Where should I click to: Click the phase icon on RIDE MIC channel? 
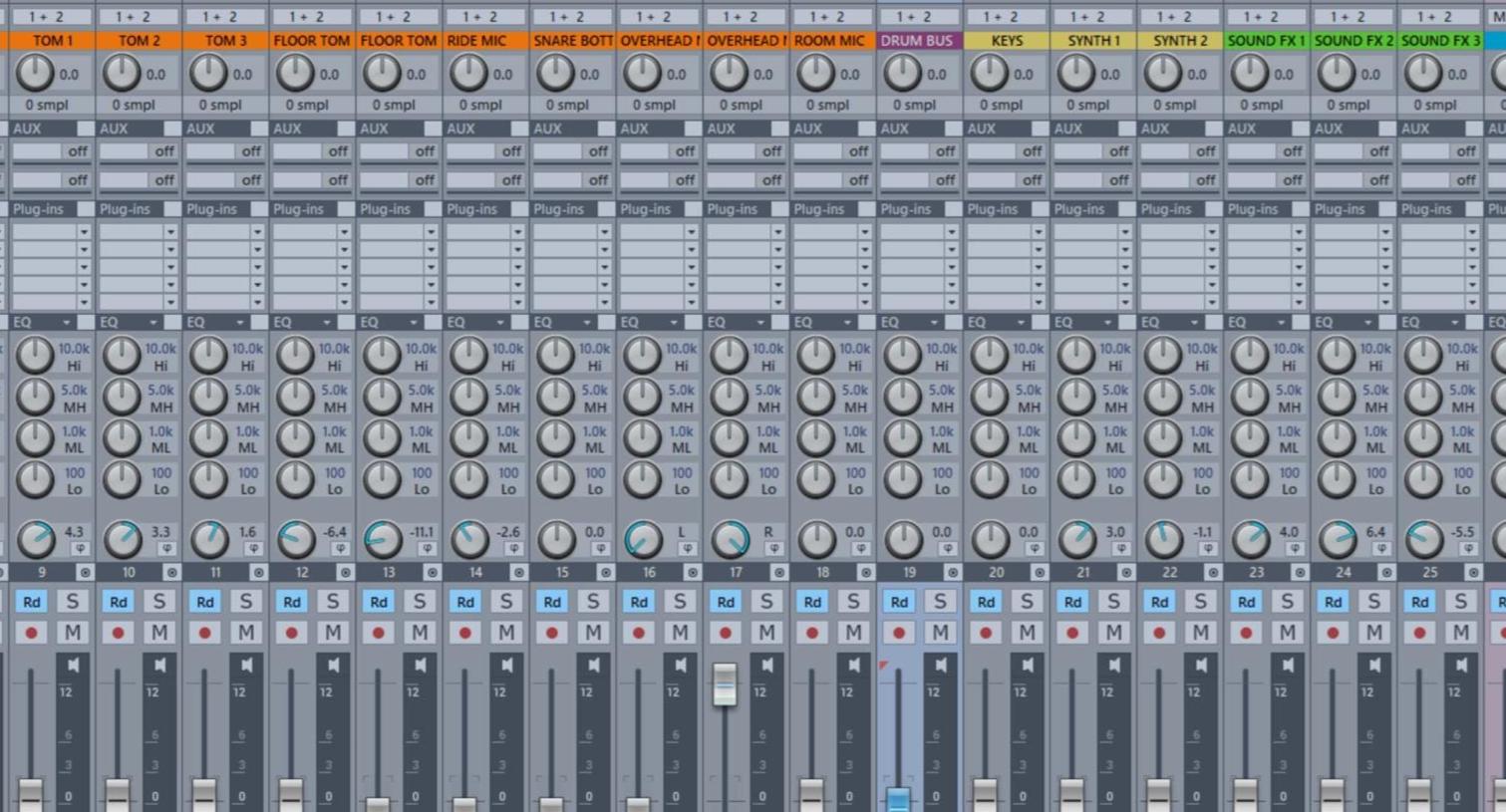click(x=513, y=549)
